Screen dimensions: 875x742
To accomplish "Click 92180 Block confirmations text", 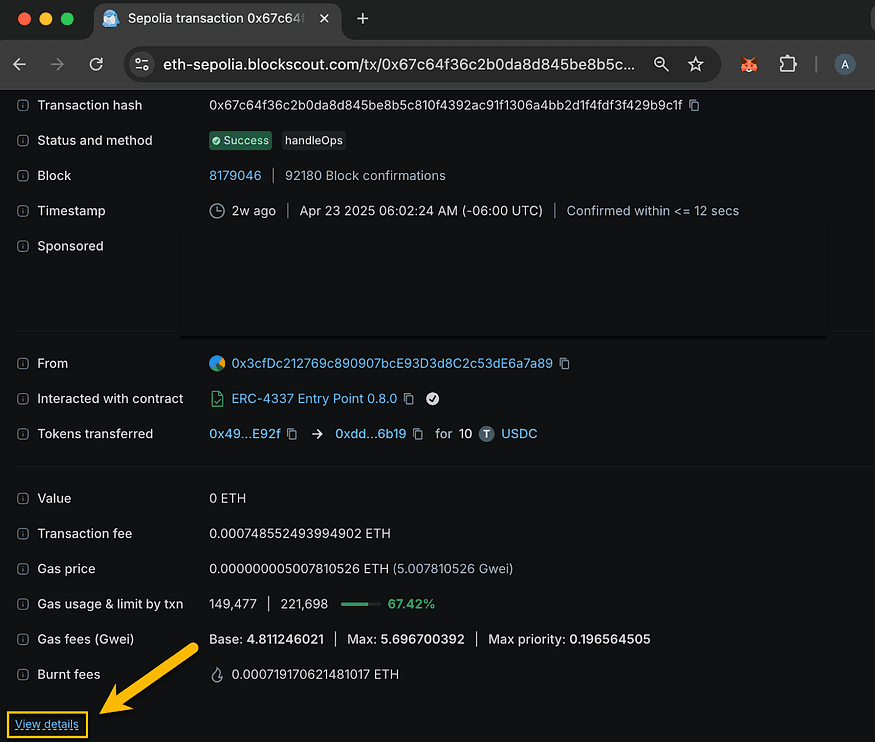I will 365,176.
